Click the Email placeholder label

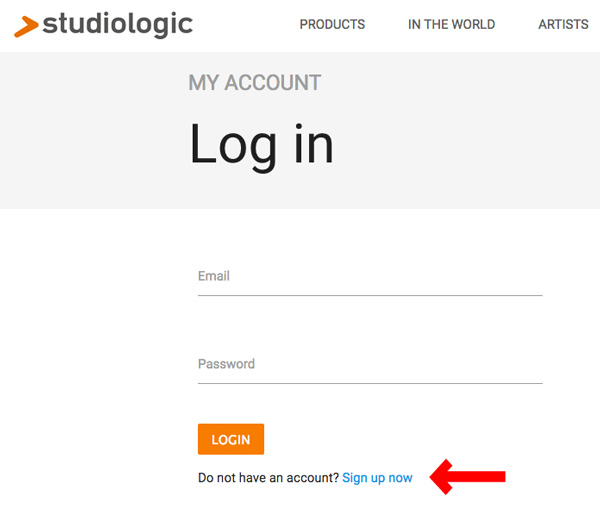pyautogui.click(x=214, y=276)
